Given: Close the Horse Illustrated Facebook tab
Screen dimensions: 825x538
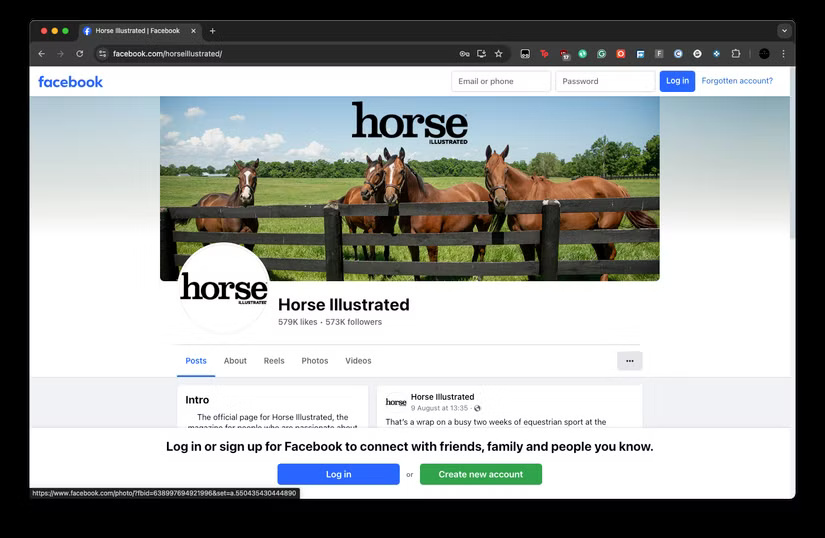Looking at the screenshot, I should point(193,31).
